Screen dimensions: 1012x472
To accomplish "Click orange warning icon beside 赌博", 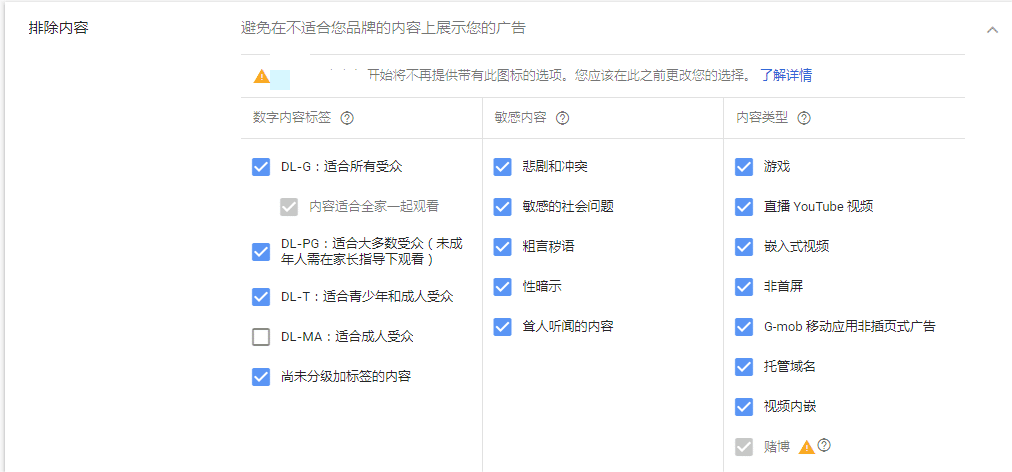I will (x=807, y=447).
